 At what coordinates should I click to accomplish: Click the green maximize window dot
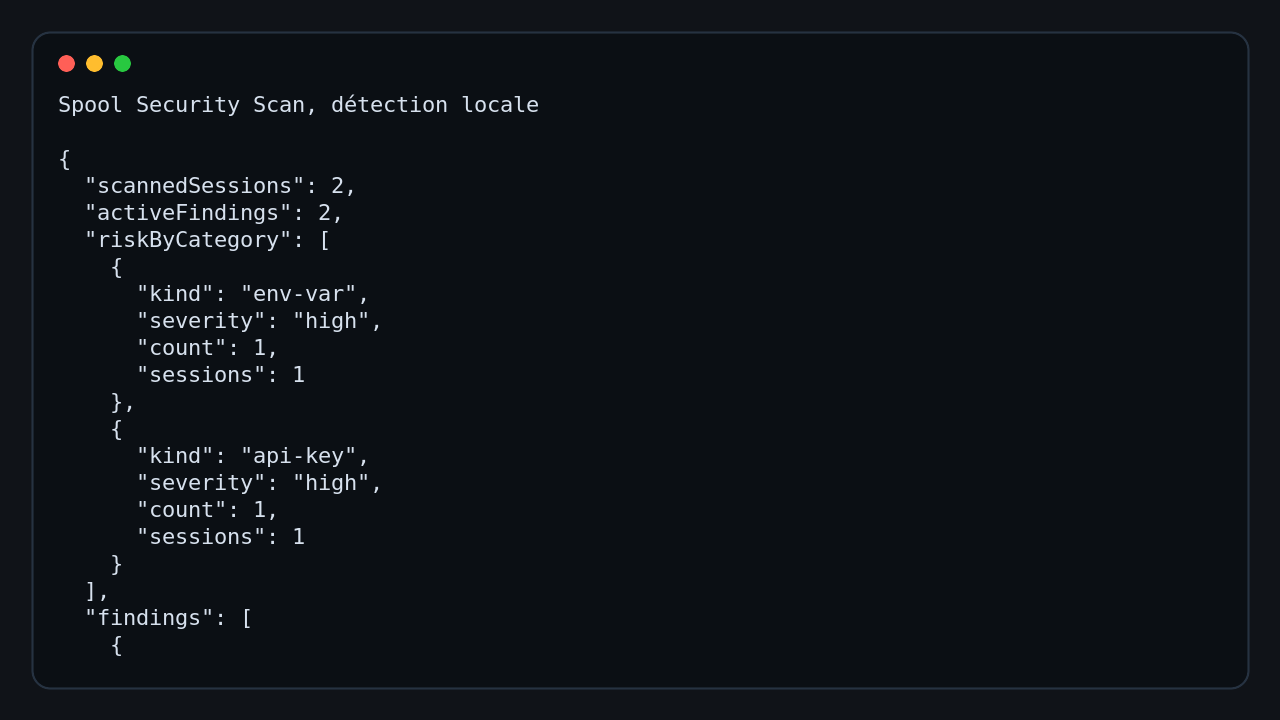[123, 64]
